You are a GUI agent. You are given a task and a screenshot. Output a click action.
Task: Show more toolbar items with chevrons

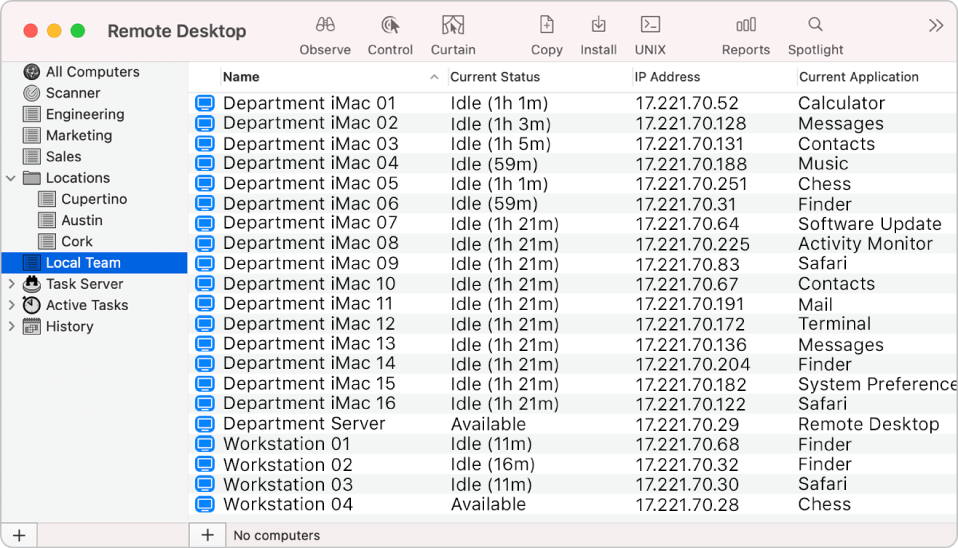coord(935,26)
